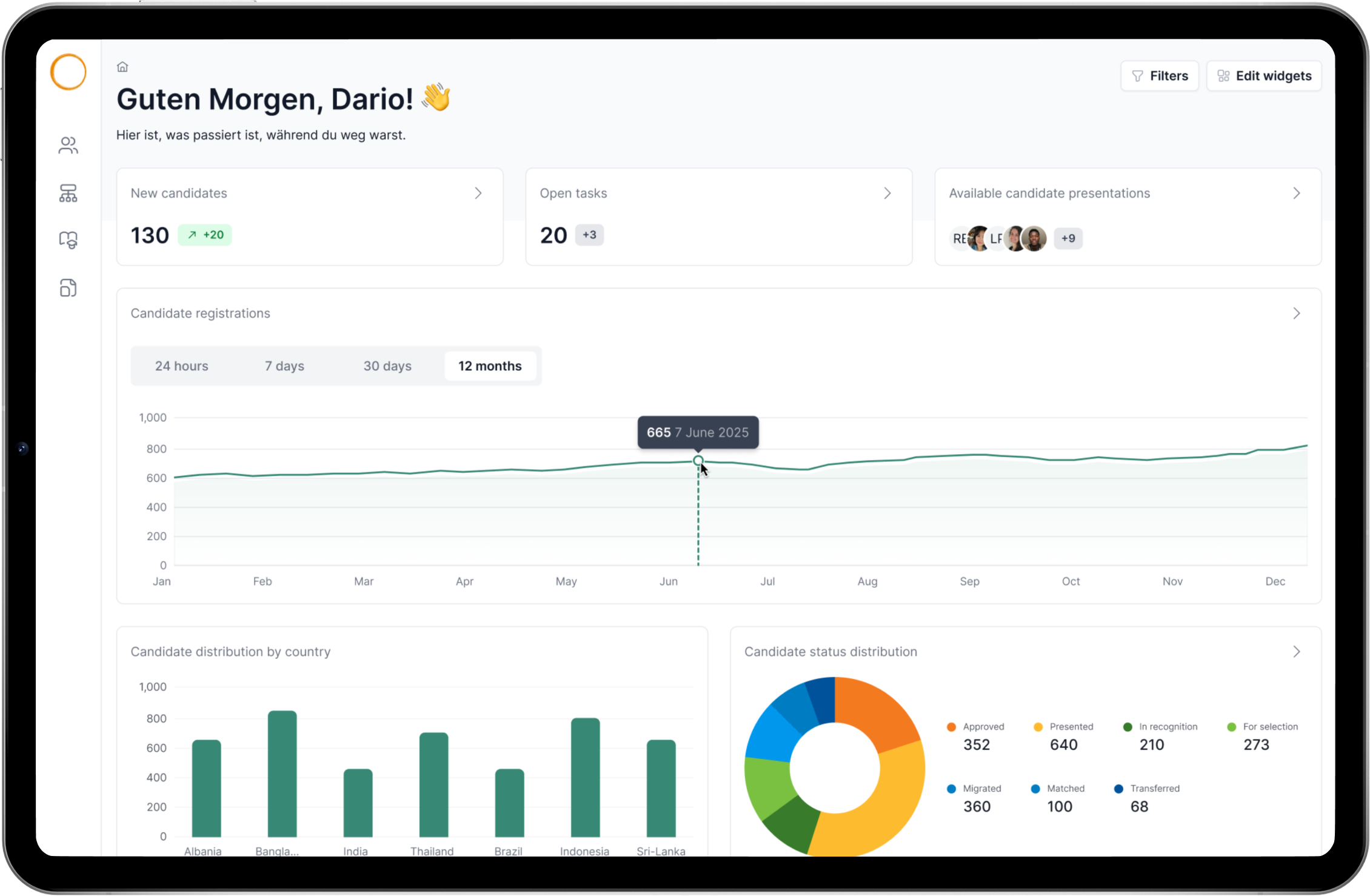The image size is (1370, 896).
Task: Click the Edit widgets button
Action: coord(1265,76)
